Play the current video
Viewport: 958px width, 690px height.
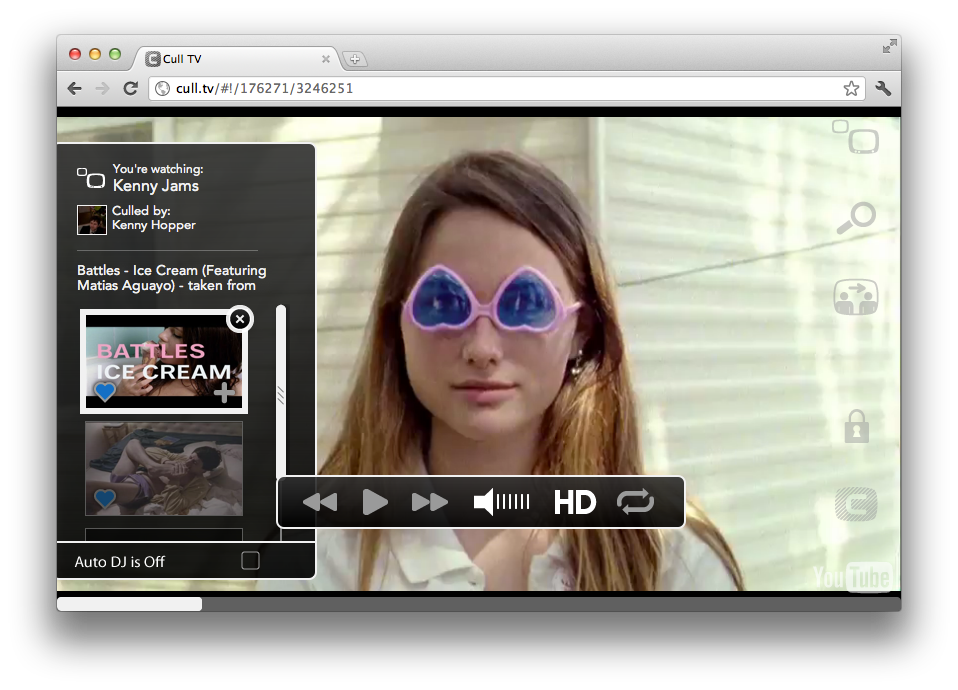tap(375, 502)
